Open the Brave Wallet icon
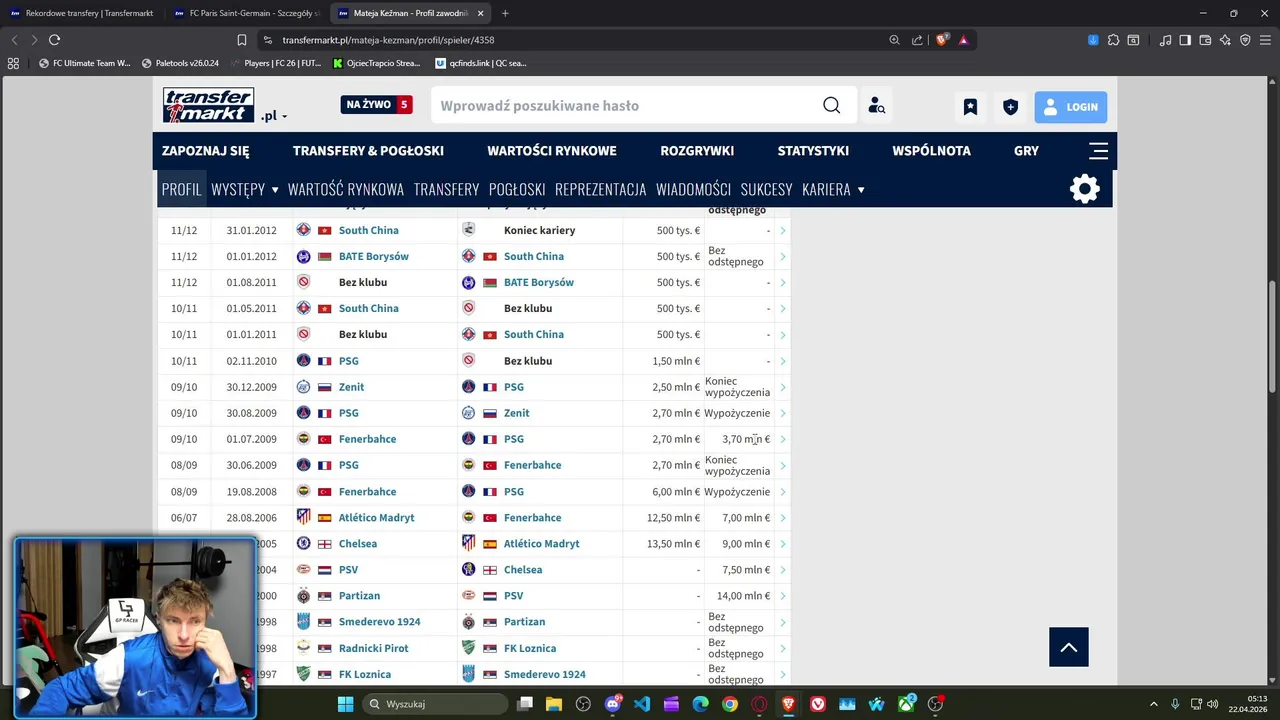This screenshot has width=1280, height=720. 1205,40
